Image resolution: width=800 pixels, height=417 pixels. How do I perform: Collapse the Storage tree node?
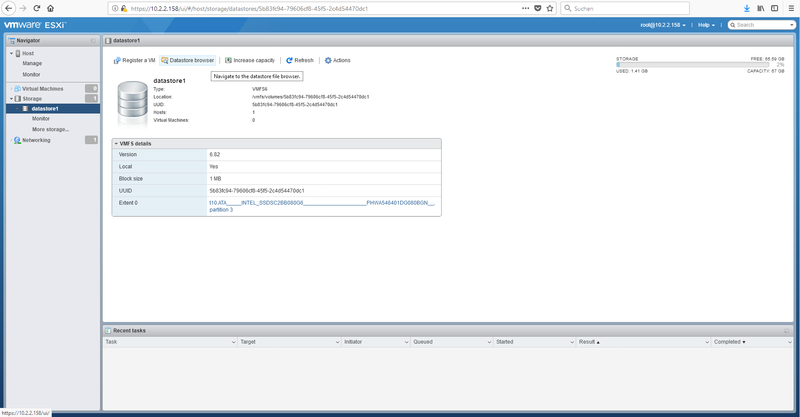11,99
